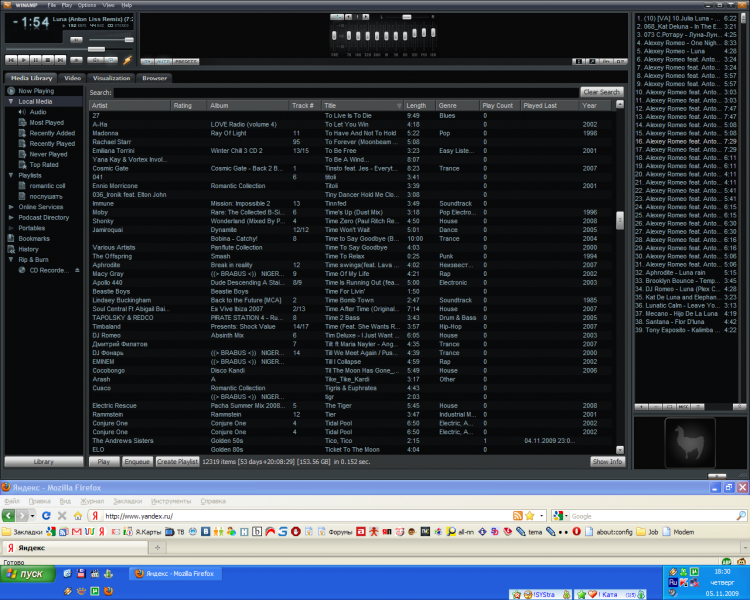
Task: Collapse the Playlists tree node
Action: tap(11, 175)
